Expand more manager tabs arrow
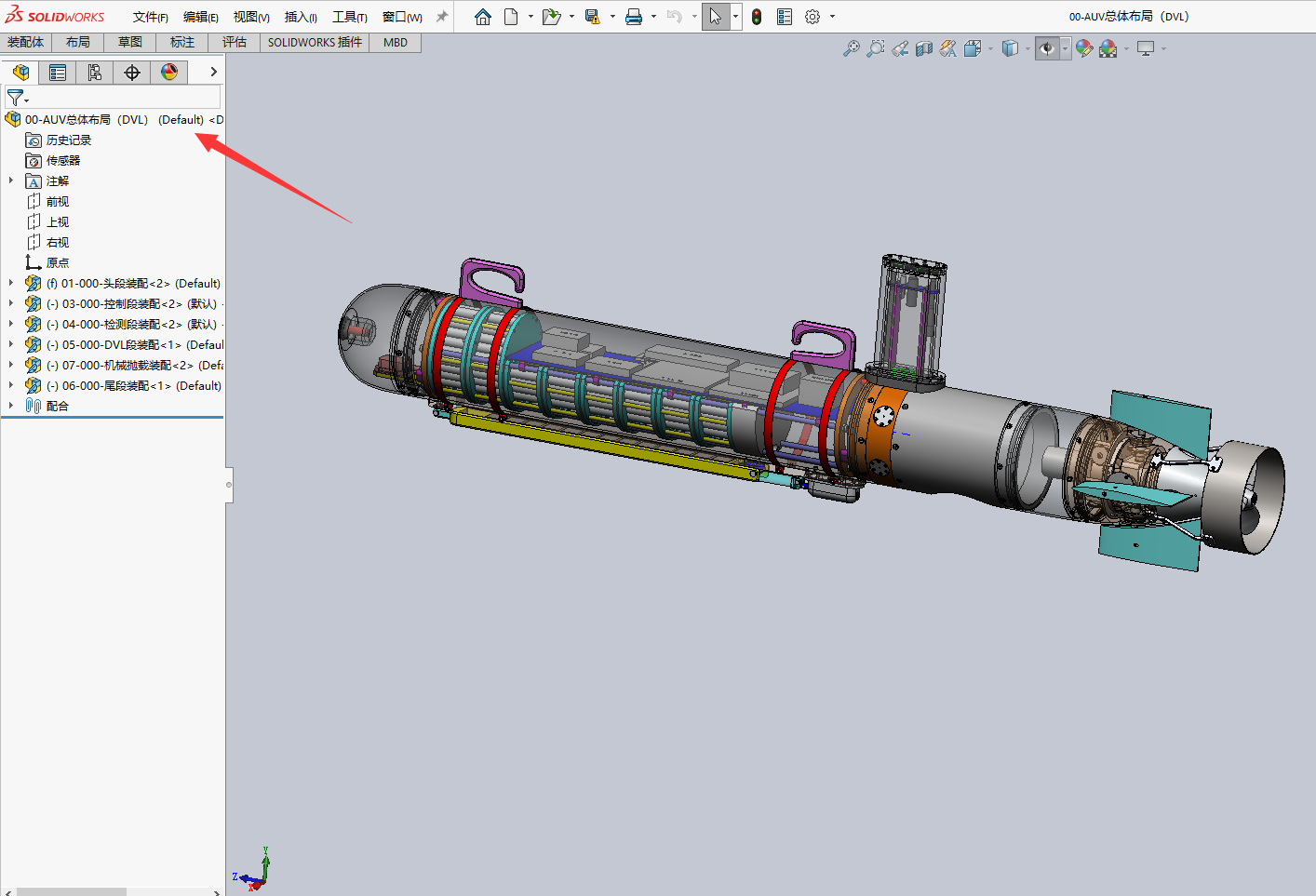The height and width of the screenshot is (896, 1316). pyautogui.click(x=213, y=72)
